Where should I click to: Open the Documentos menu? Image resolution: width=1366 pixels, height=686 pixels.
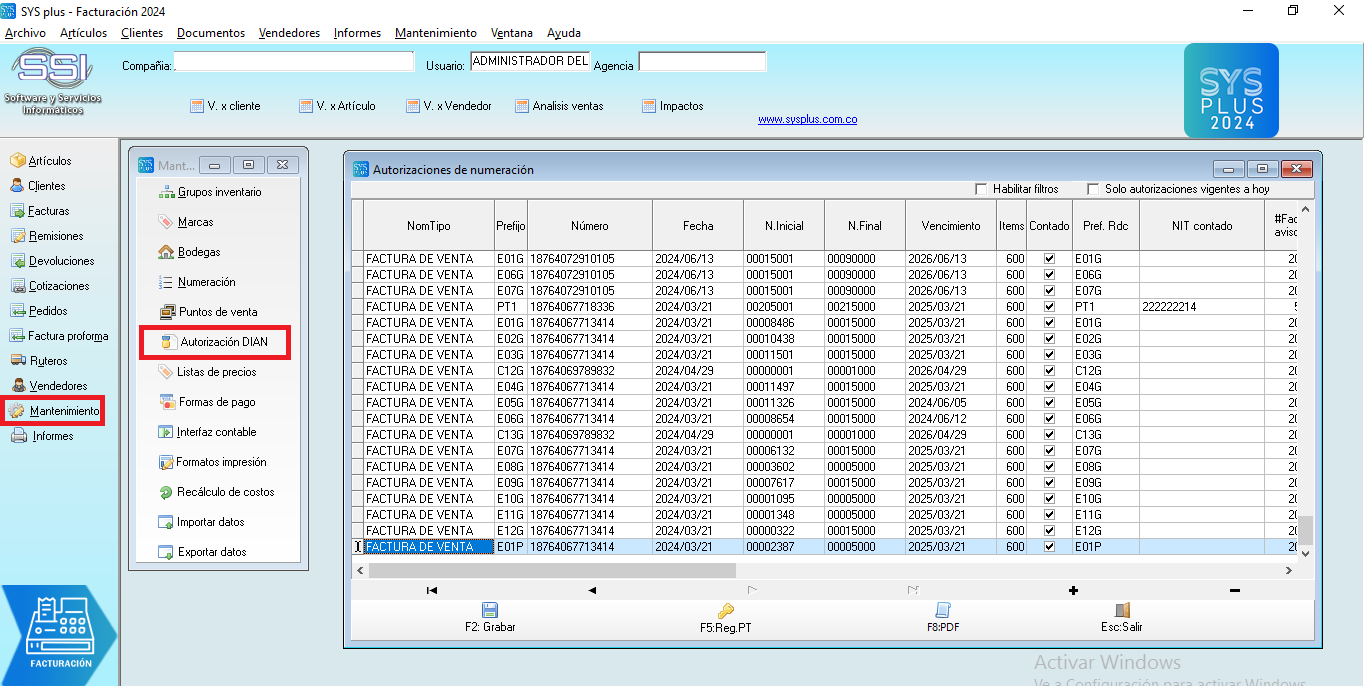(x=210, y=33)
